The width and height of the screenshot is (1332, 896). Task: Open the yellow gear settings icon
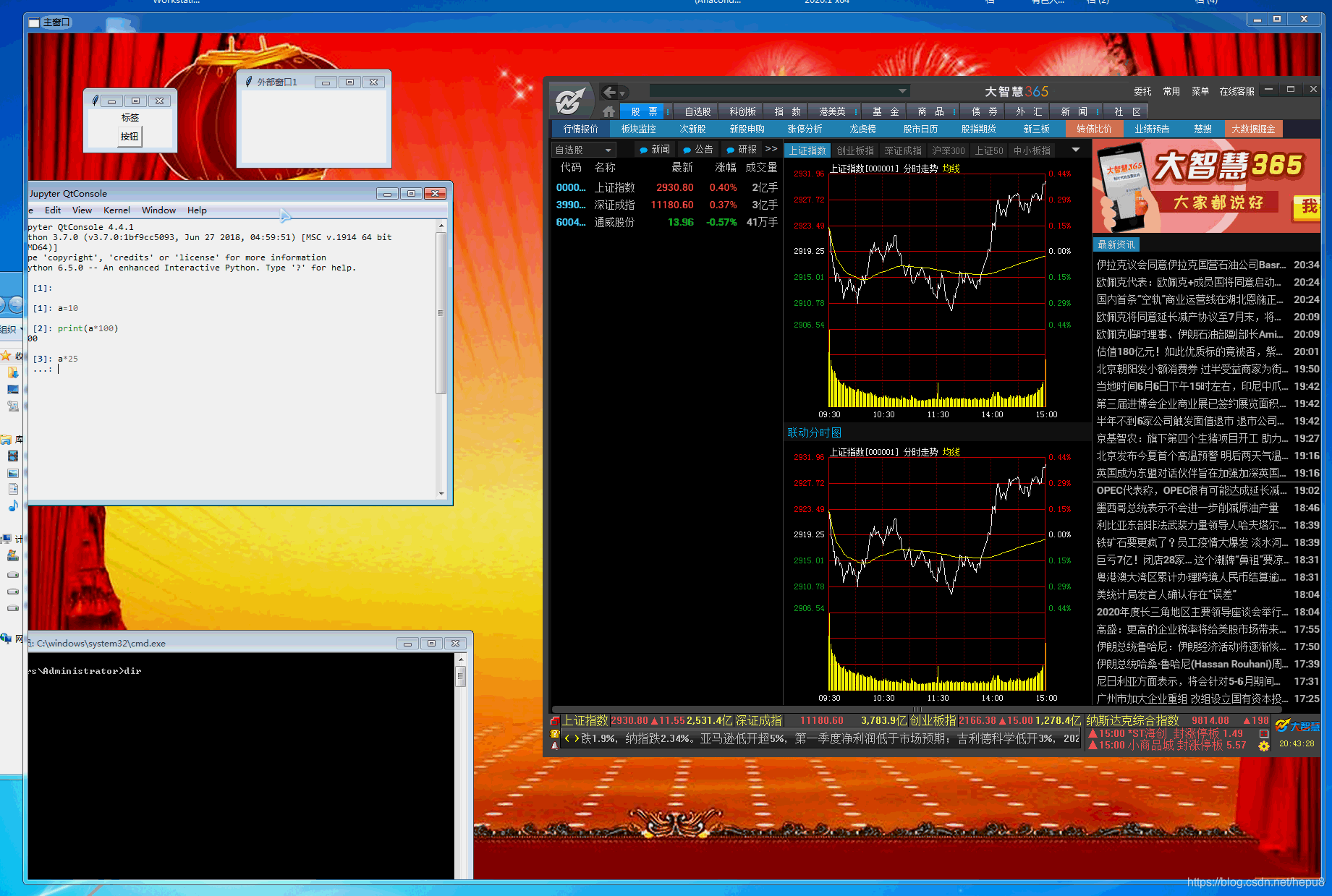point(1264,746)
